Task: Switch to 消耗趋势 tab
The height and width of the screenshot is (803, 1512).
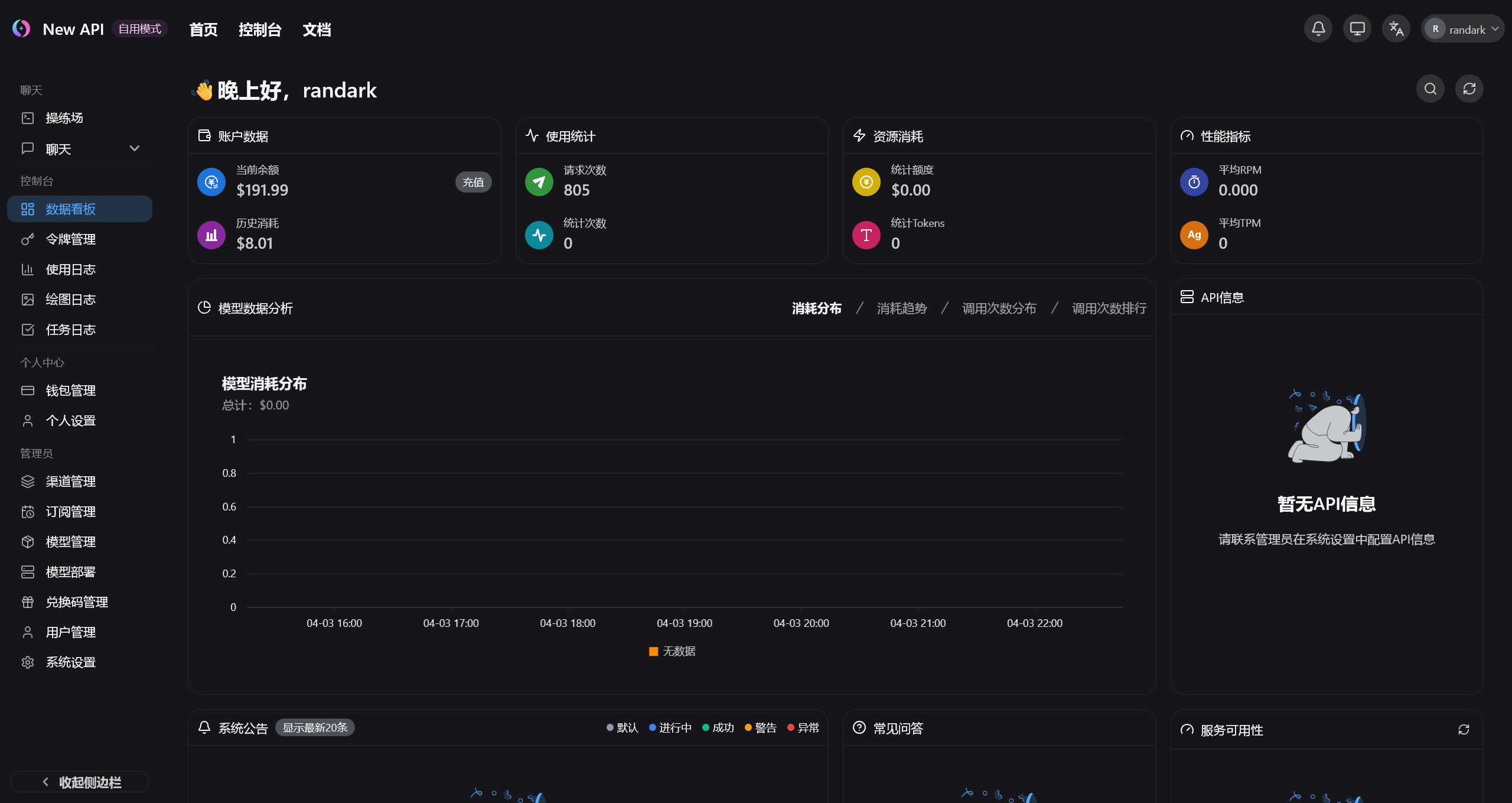Action: tap(901, 308)
